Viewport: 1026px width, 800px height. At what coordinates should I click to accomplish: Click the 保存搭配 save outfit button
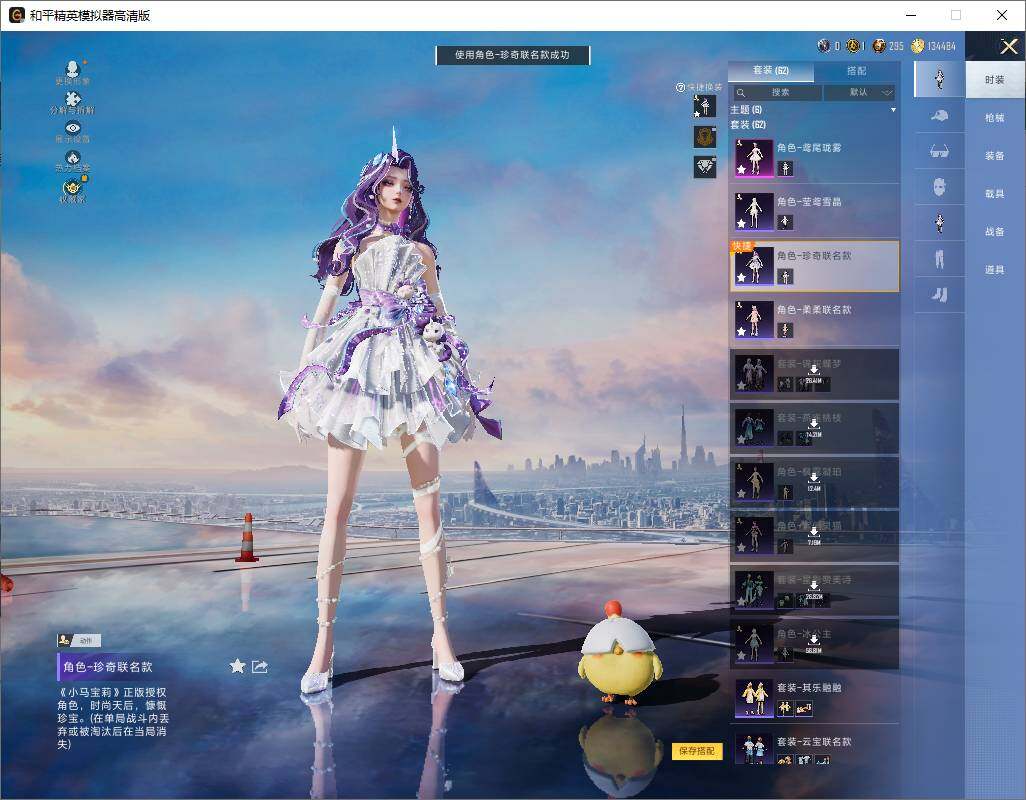click(697, 750)
